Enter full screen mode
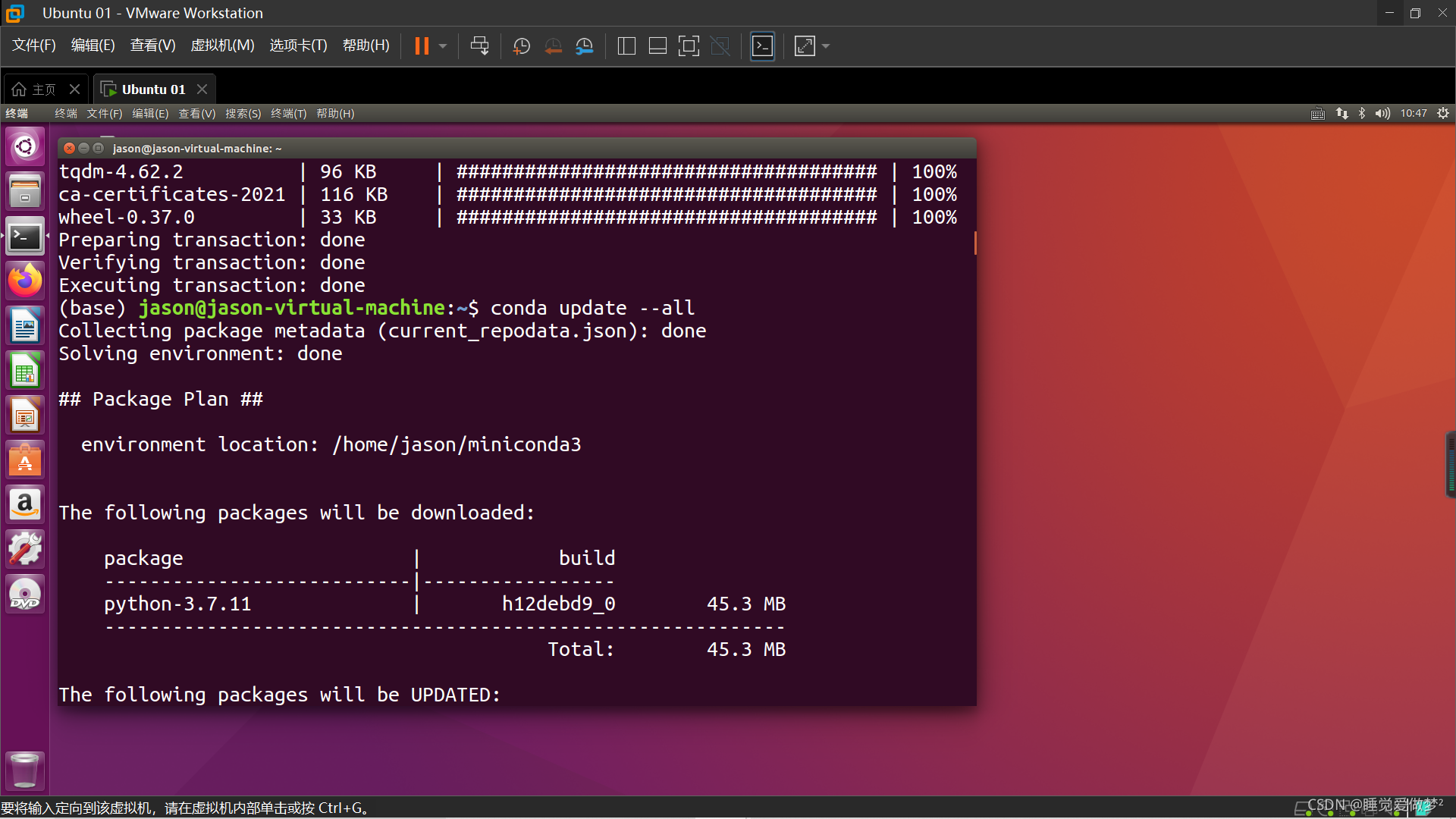Screen dimensions: 1456x819 coord(689,46)
